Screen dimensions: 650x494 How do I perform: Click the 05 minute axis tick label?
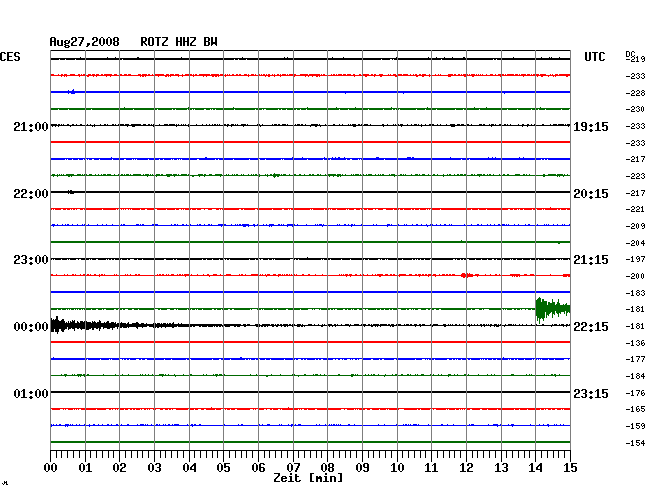[223, 468]
